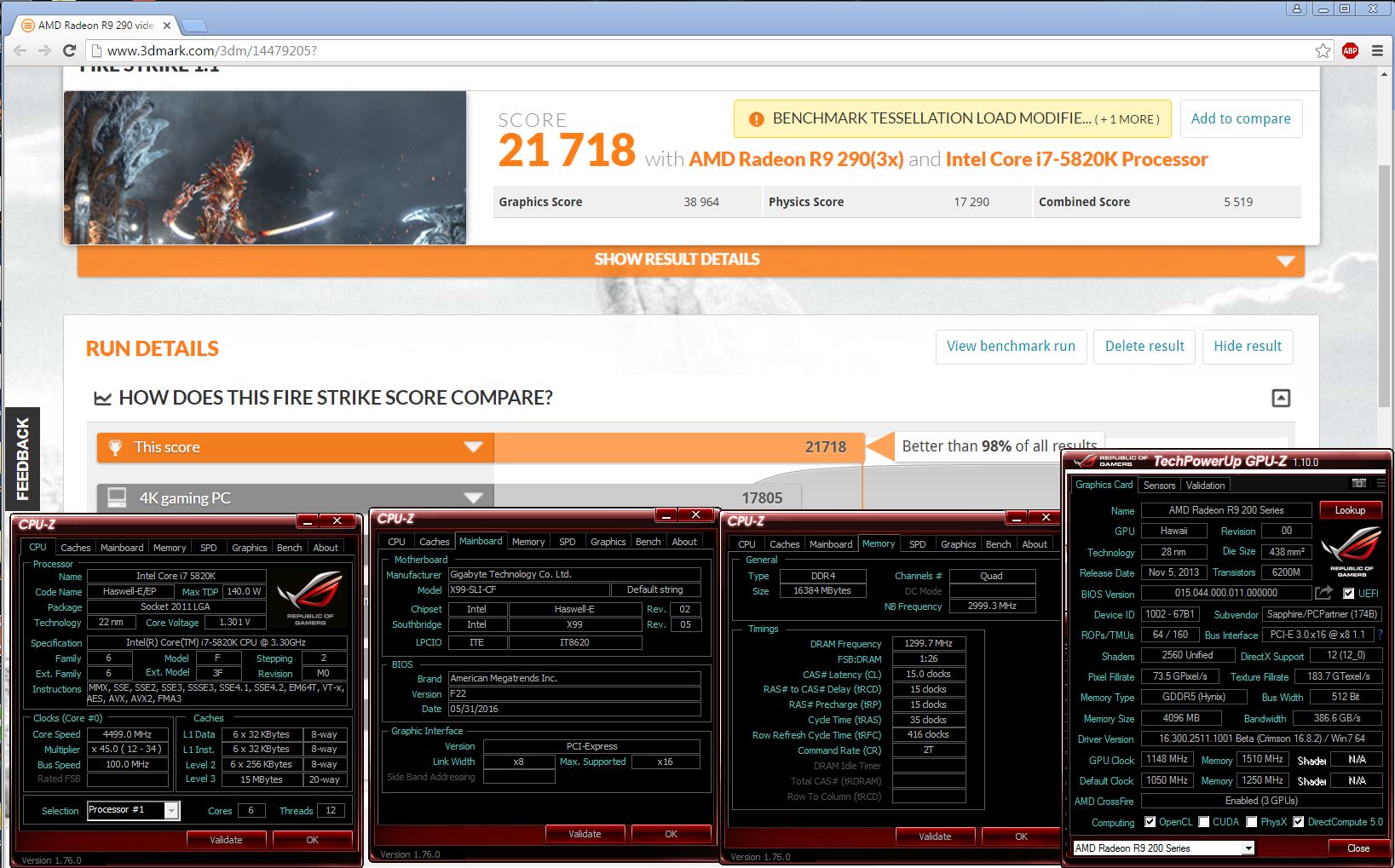Click the Fire Strike result thumbnail image
This screenshot has width=1395, height=868.
[x=265, y=168]
